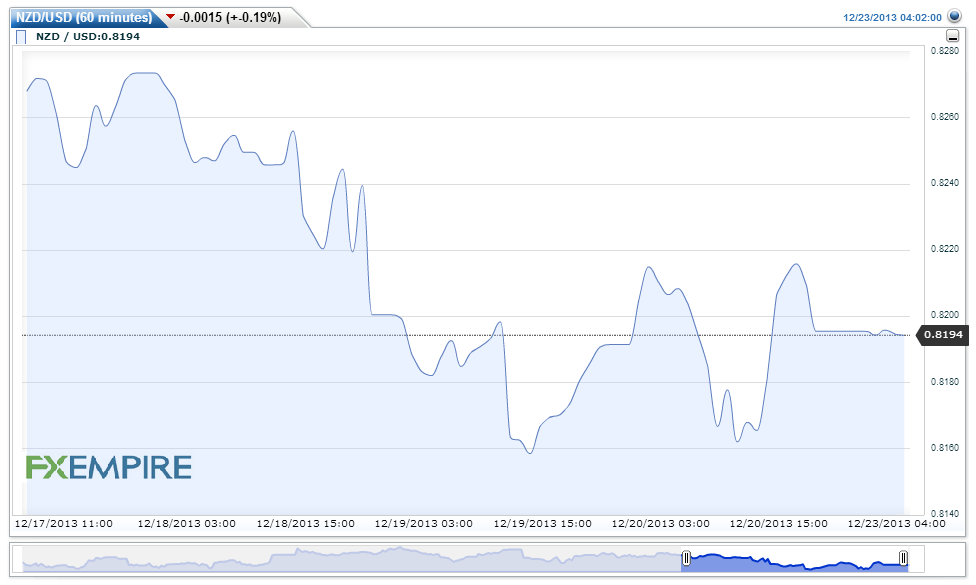Click the 12/23/2013 04:02:00 timestamp
This screenshot has height=585, width=976.
pyautogui.click(x=892, y=17)
